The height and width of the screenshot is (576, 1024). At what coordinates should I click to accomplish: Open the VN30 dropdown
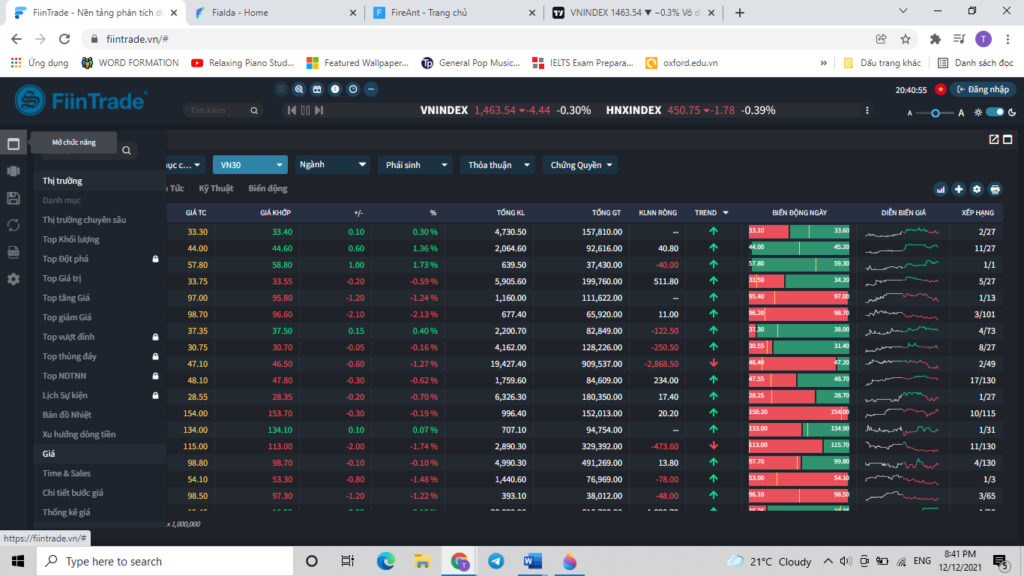pyautogui.click(x=249, y=165)
